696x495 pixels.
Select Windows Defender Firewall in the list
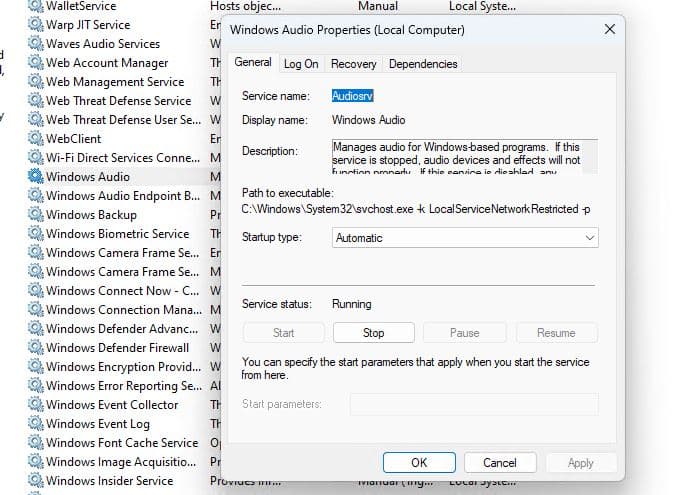pyautogui.click(x=118, y=348)
